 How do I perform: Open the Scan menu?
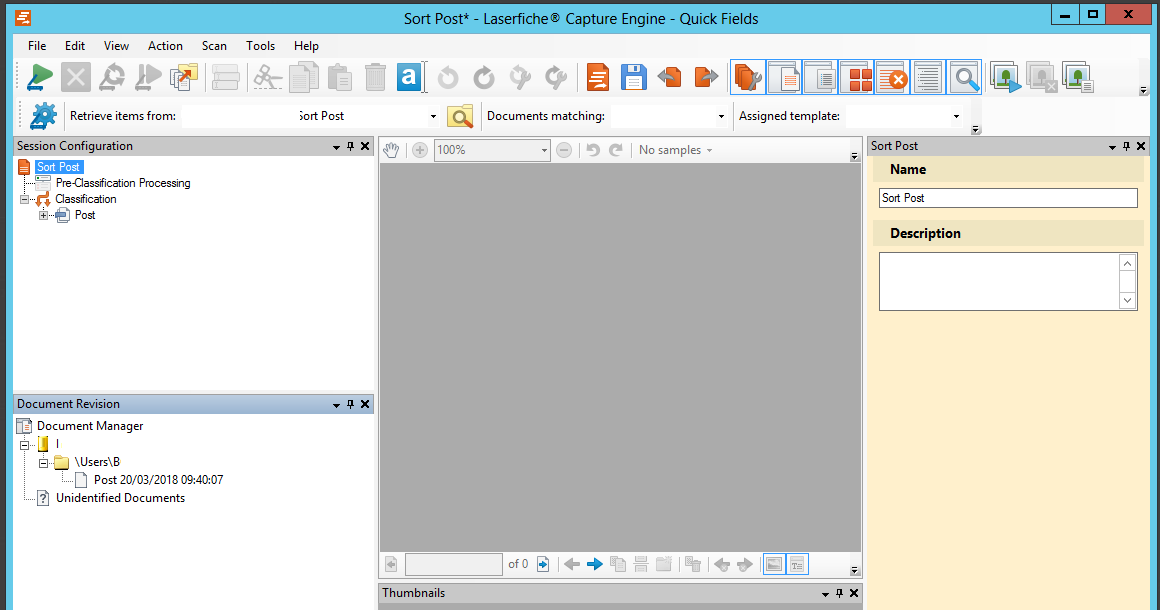[x=214, y=46]
